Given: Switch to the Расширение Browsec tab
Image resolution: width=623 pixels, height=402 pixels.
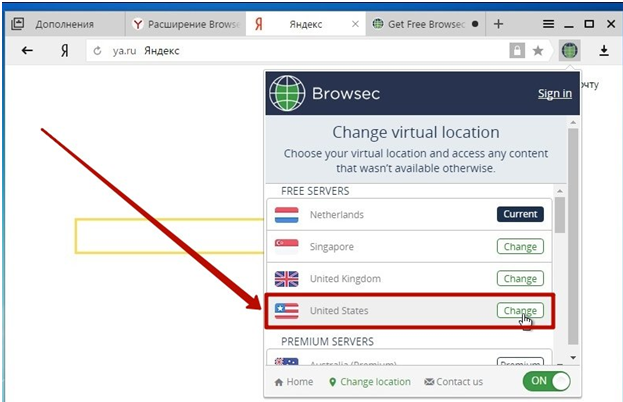Looking at the screenshot, I should 186,24.
